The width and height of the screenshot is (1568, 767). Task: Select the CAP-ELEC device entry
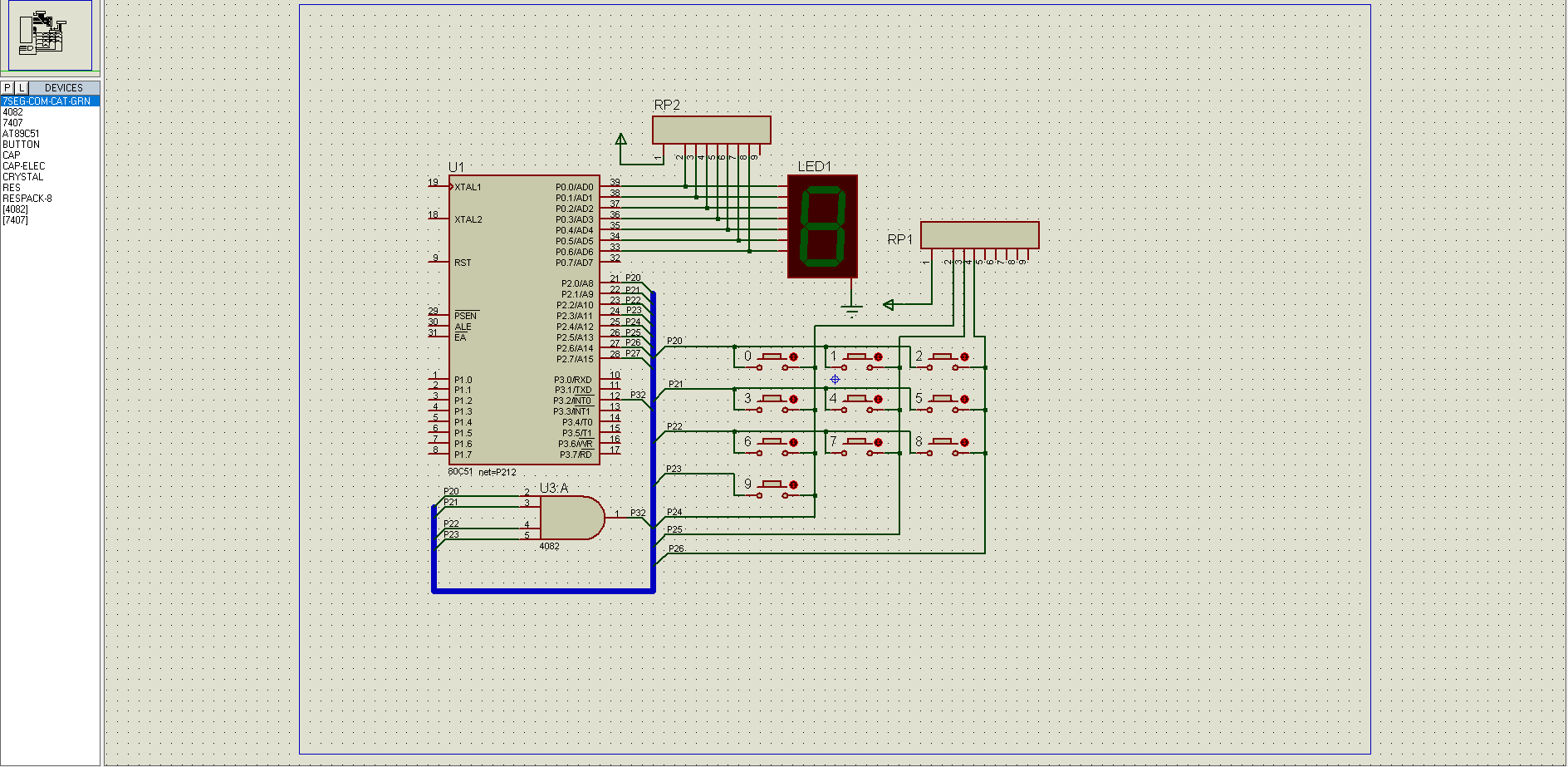(23, 166)
